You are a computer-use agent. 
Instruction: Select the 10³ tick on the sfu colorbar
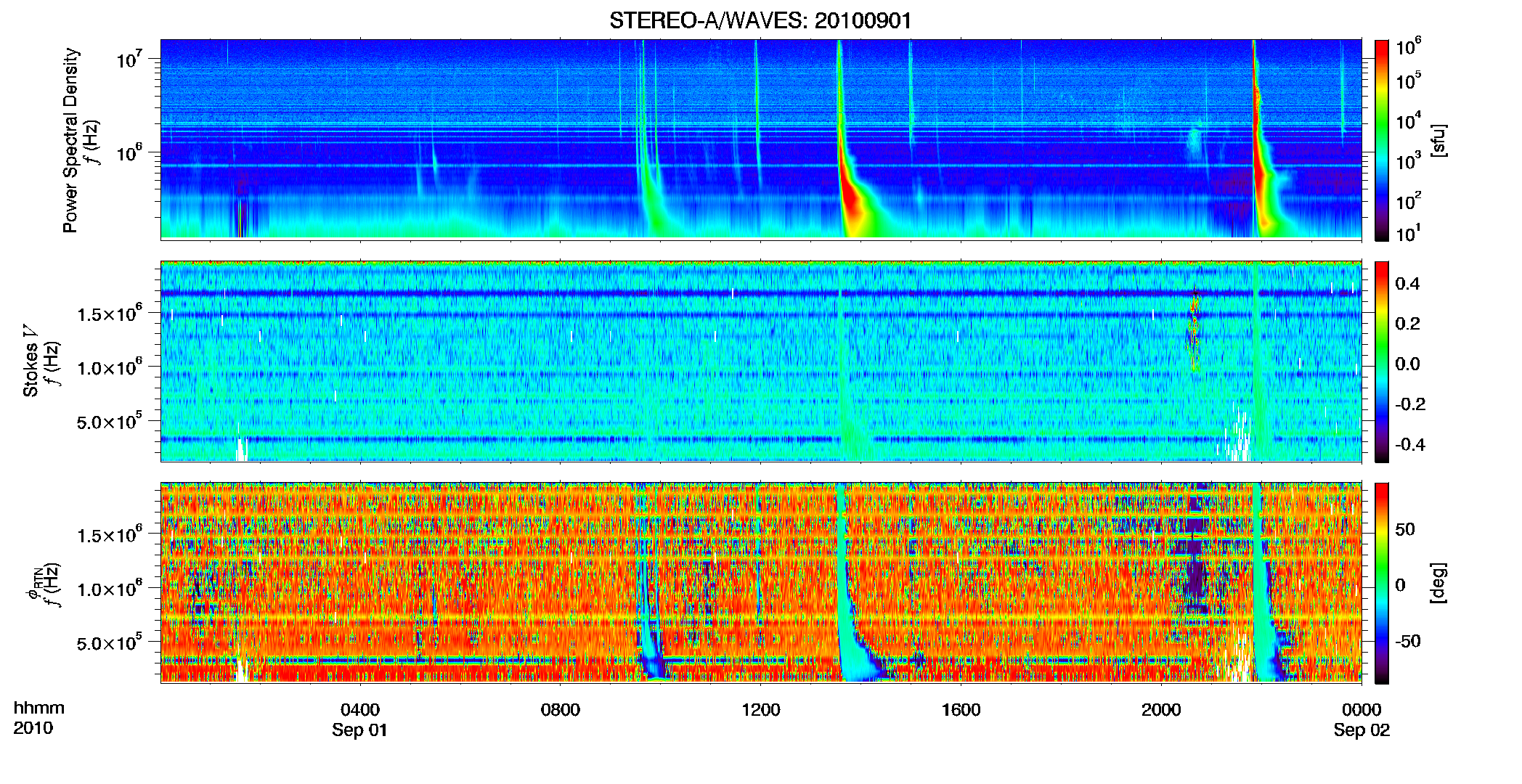[x=1409, y=160]
